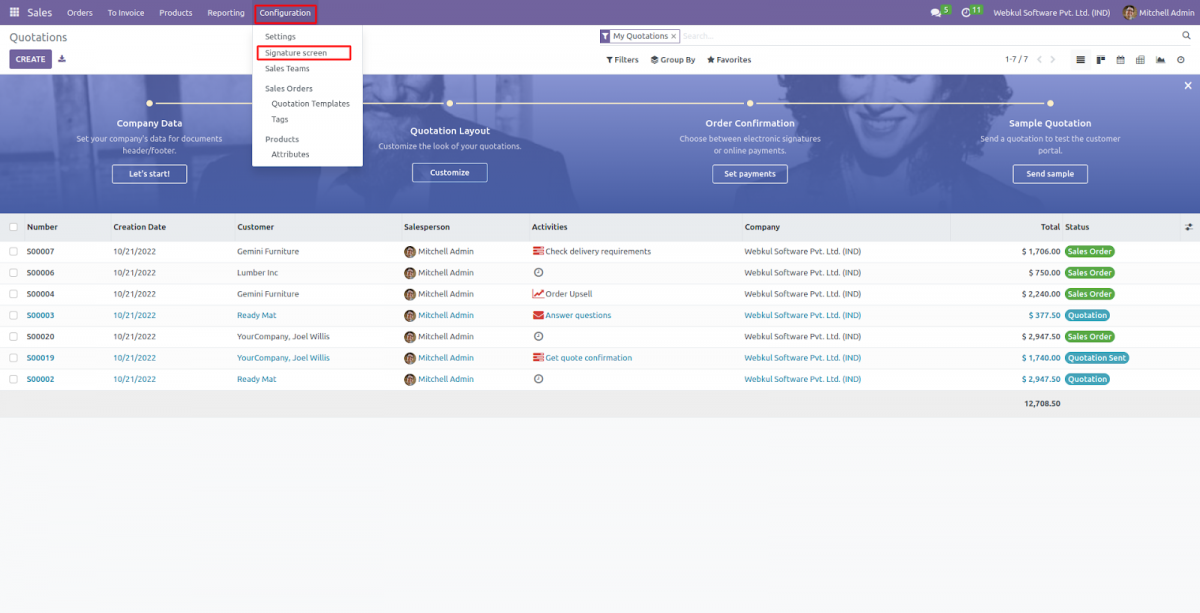This screenshot has height=613, width=1200.
Task: Click activity icon for S00019
Action: coord(538,358)
